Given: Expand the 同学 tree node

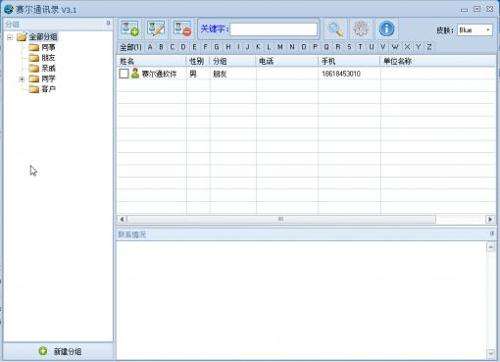Looking at the screenshot, I should pyautogui.click(x=22, y=79).
